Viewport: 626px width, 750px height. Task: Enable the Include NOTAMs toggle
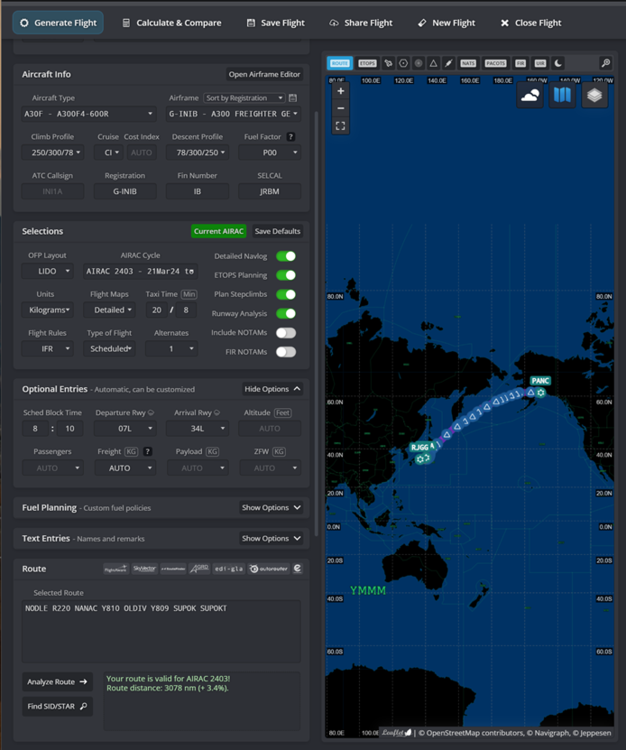[x=286, y=332]
